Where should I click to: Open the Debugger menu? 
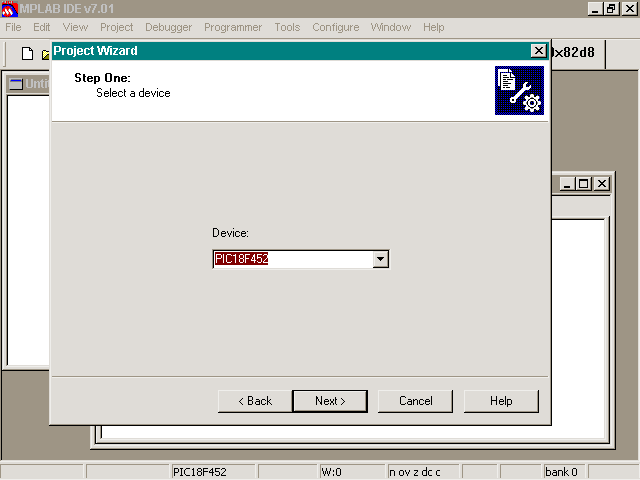click(x=169, y=27)
